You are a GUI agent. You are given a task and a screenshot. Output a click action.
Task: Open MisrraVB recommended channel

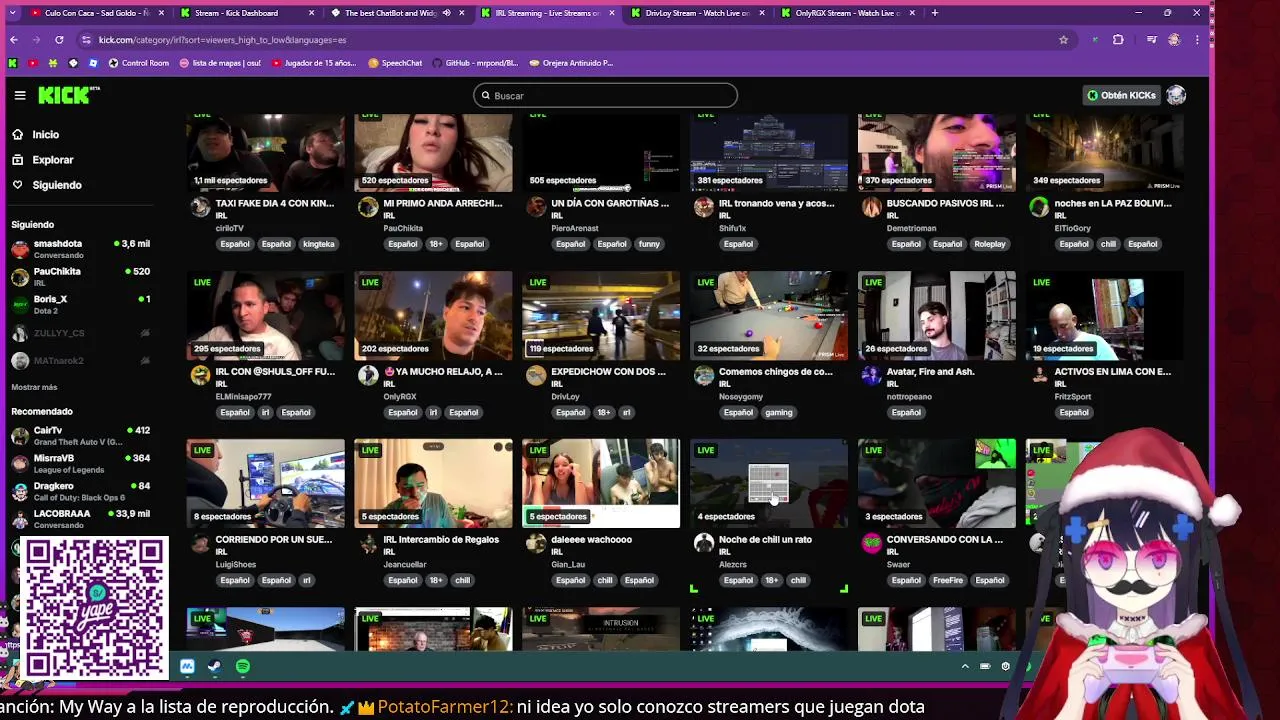click(80, 464)
